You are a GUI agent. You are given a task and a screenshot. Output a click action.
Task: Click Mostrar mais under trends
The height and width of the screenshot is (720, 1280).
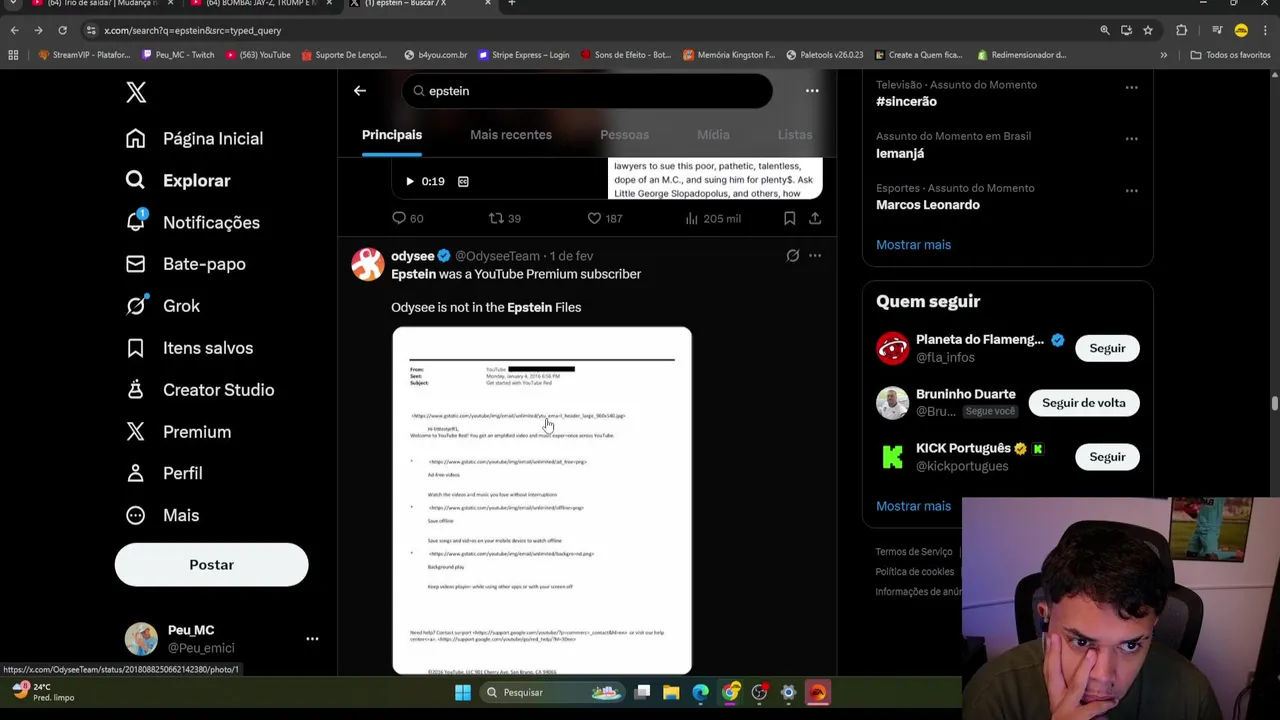913,245
